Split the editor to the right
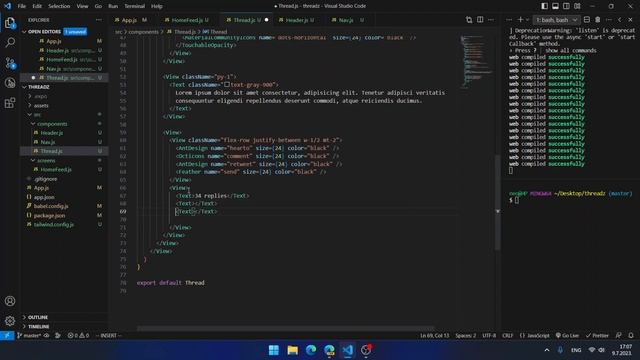This screenshot has height=360, width=640. click(480, 20)
